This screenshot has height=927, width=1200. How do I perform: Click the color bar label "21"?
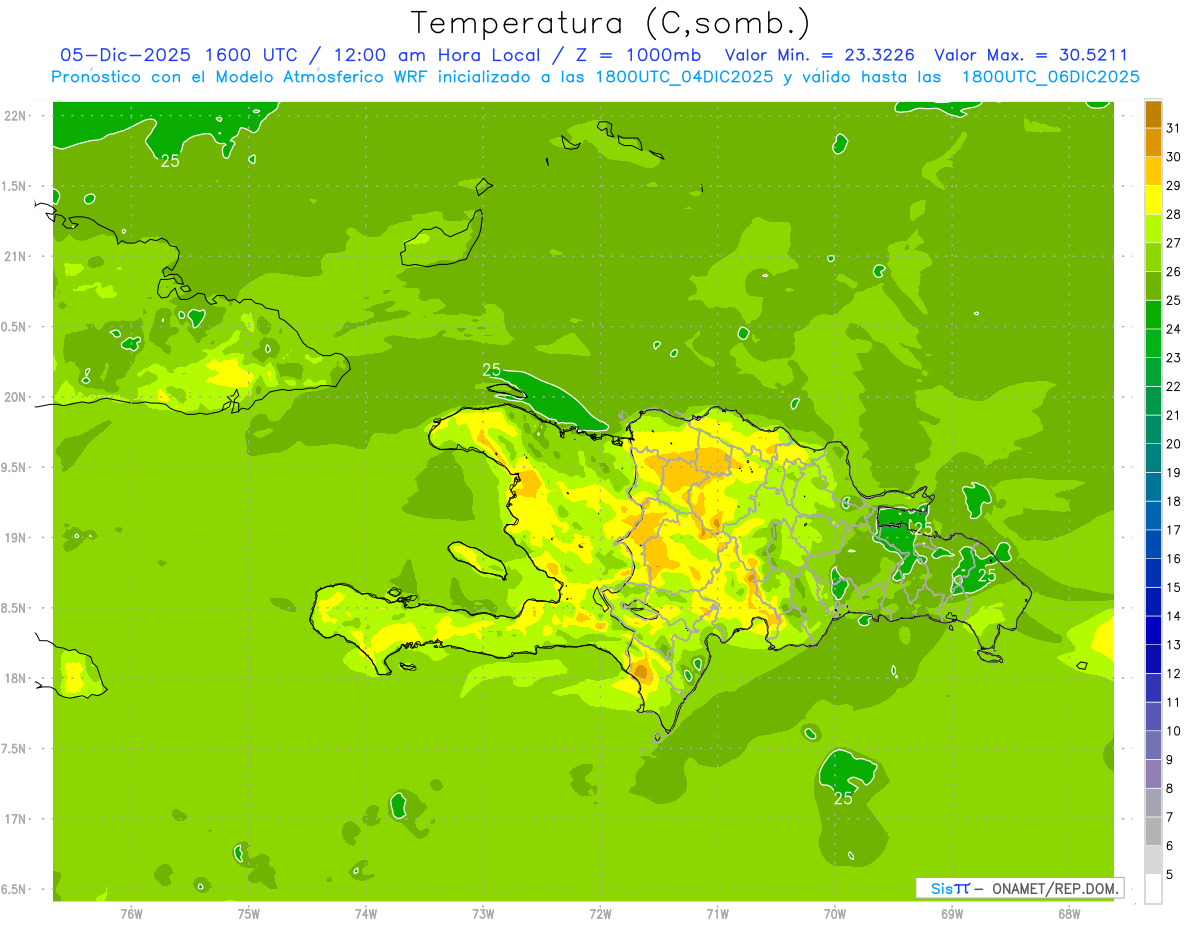tap(1174, 415)
